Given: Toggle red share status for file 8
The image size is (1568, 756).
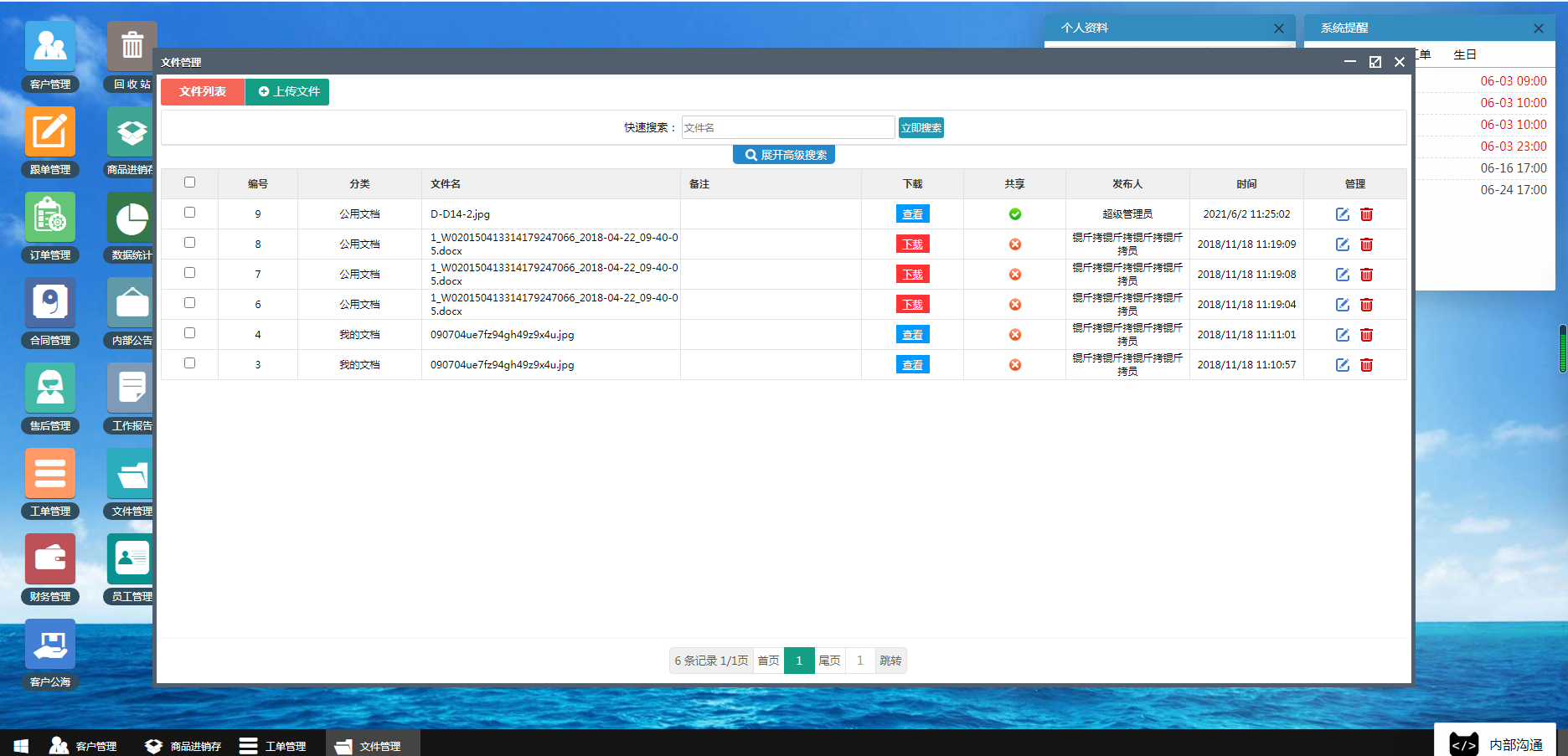Looking at the screenshot, I should [x=1015, y=244].
